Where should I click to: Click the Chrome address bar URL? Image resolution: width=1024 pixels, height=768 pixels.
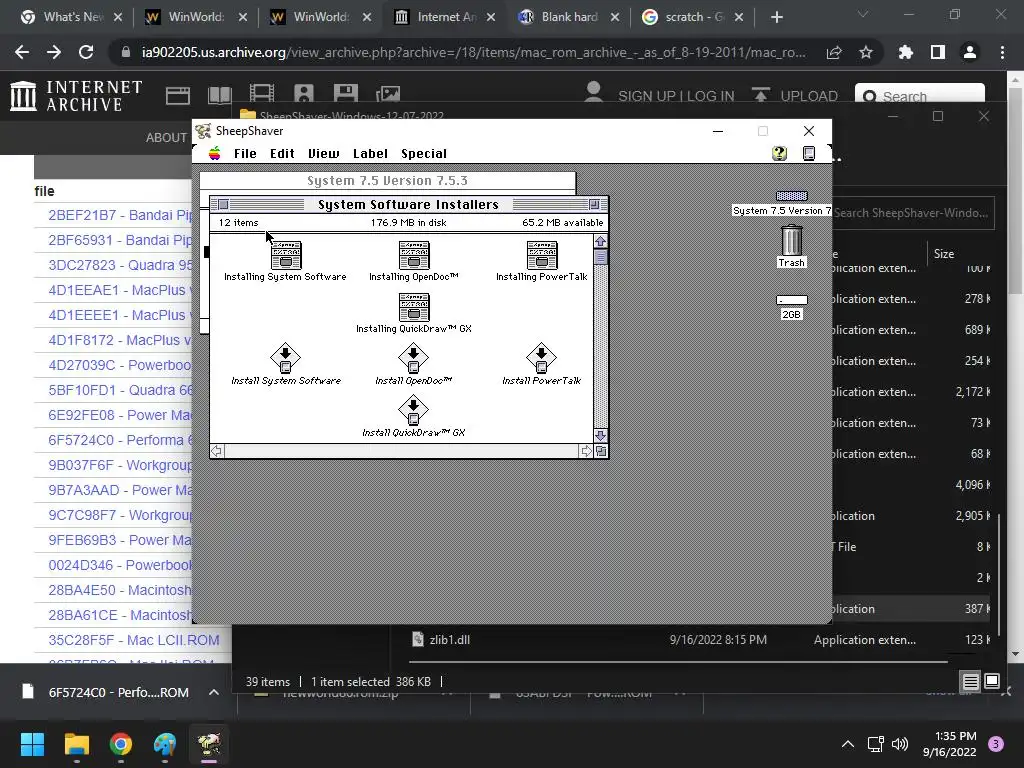point(473,52)
